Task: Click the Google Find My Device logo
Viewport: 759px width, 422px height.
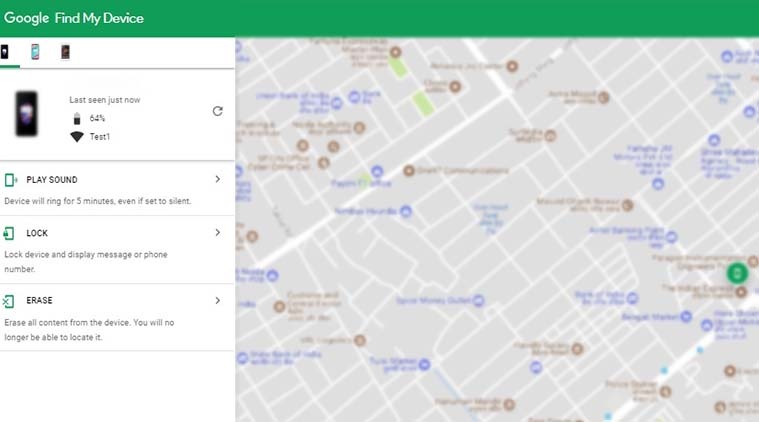Action: (74, 18)
